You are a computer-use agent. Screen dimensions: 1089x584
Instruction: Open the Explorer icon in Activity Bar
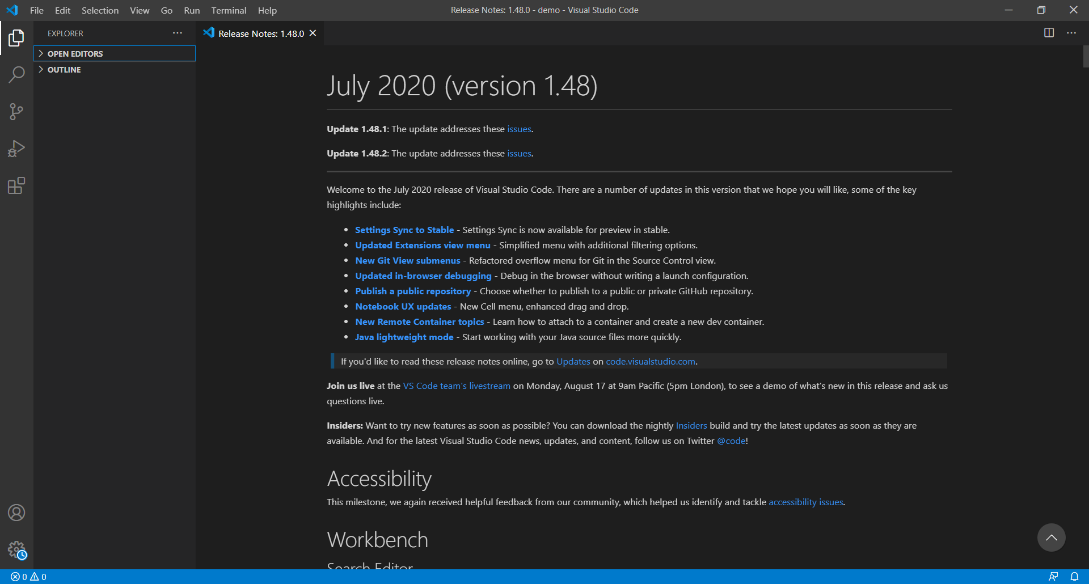click(x=16, y=38)
